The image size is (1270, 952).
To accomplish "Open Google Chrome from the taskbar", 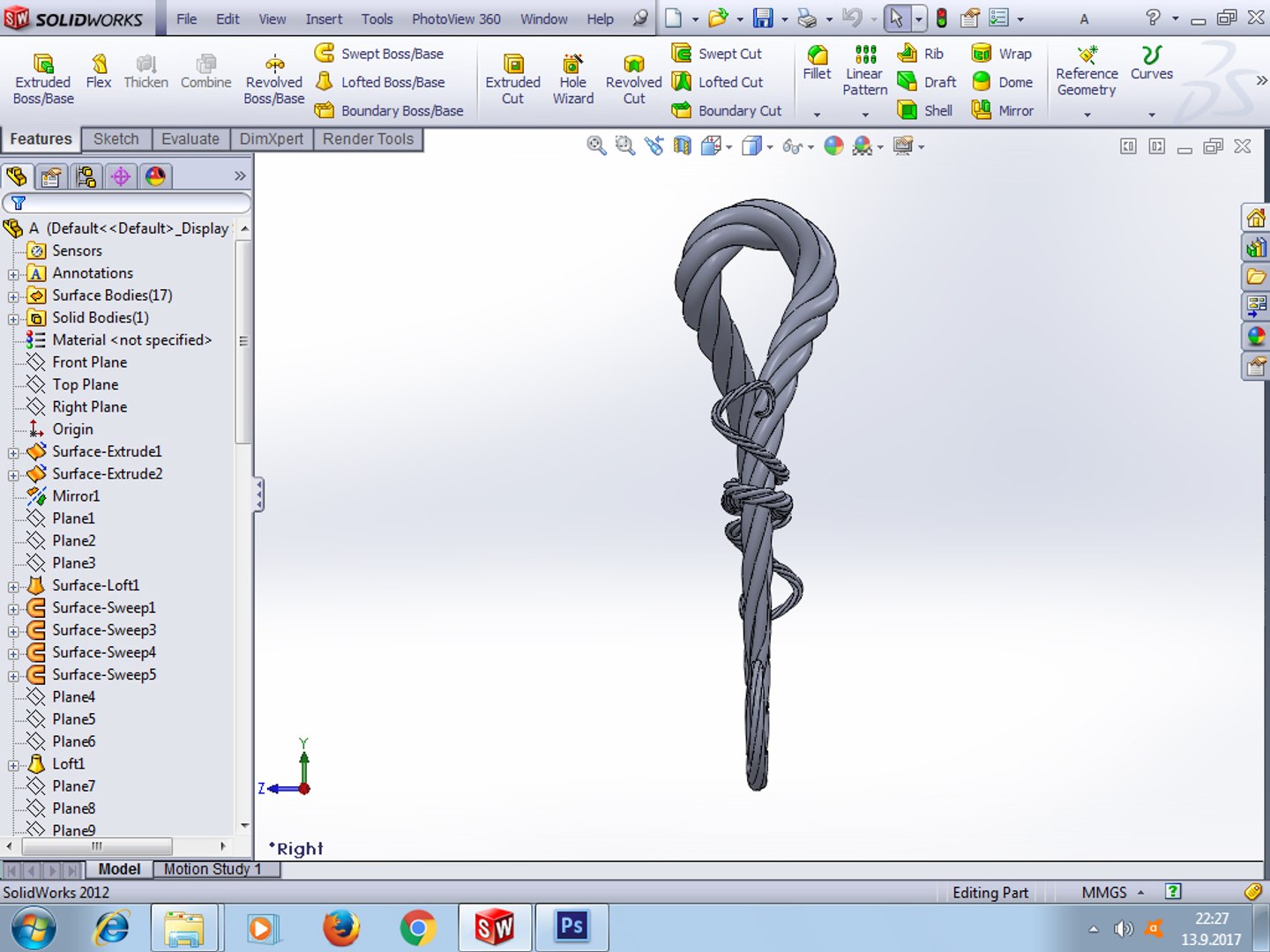I will click(x=418, y=926).
